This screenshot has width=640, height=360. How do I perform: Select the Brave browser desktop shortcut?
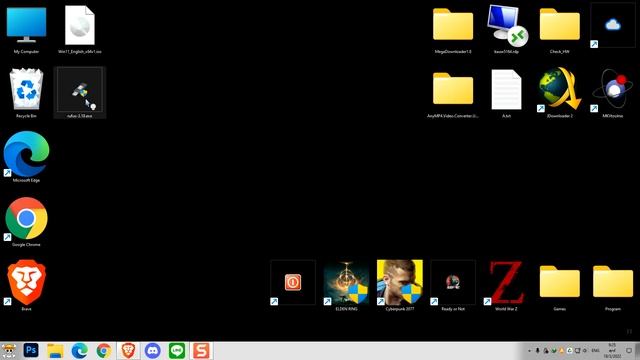(27, 282)
